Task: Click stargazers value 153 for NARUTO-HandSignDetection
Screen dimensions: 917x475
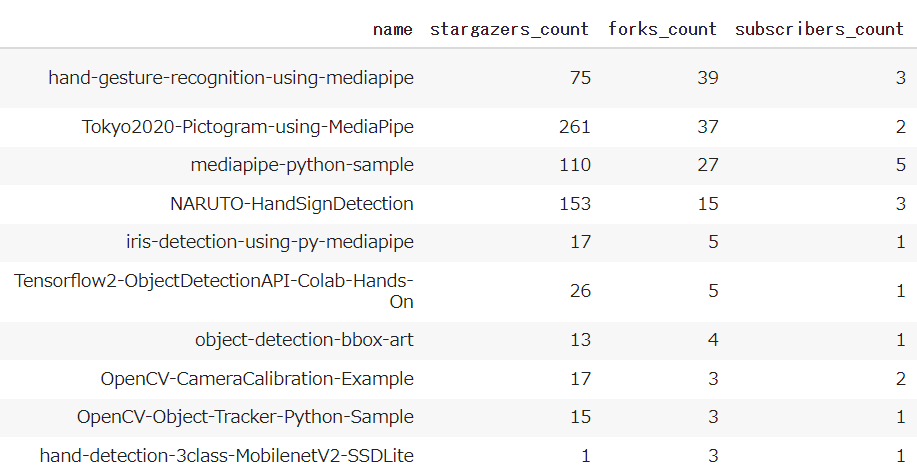Action: pyautogui.click(x=575, y=204)
